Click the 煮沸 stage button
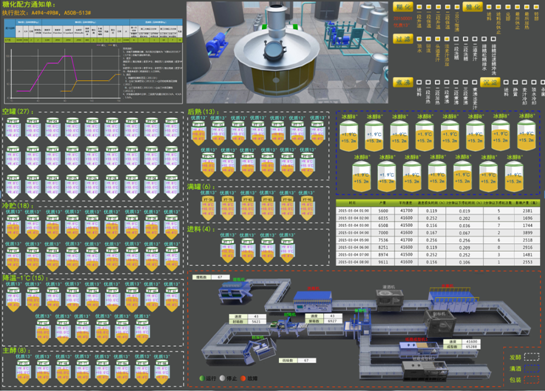This screenshot has height=391, width=545. coord(403,82)
